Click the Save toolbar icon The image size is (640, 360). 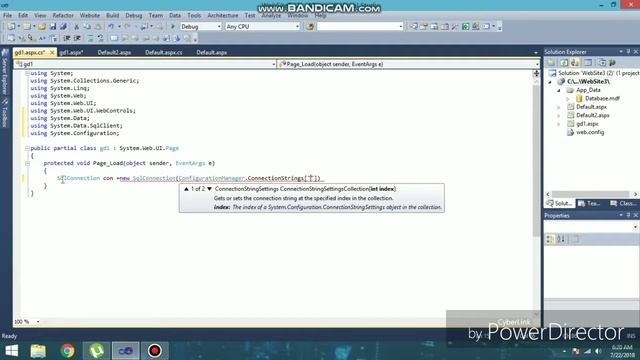pyautogui.click(x=53, y=27)
